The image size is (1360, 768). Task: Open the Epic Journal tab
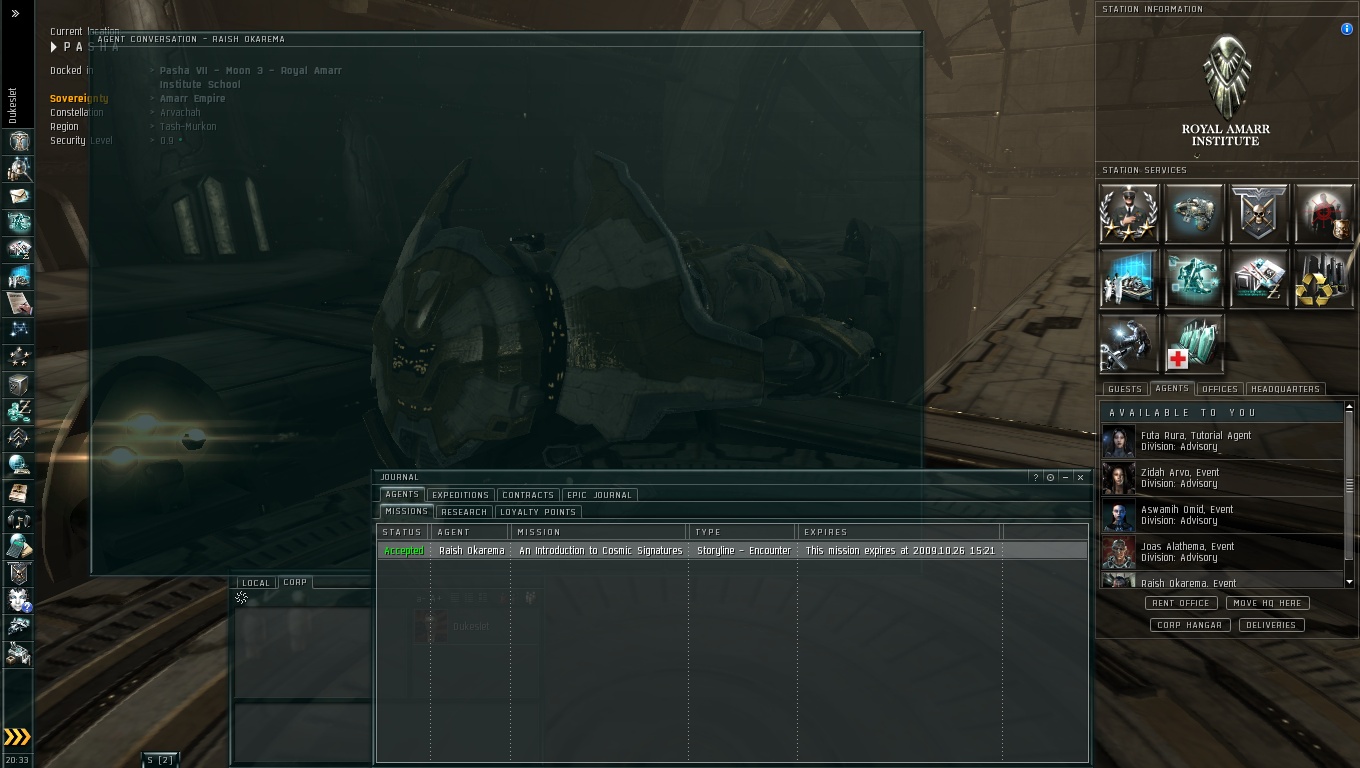point(599,495)
